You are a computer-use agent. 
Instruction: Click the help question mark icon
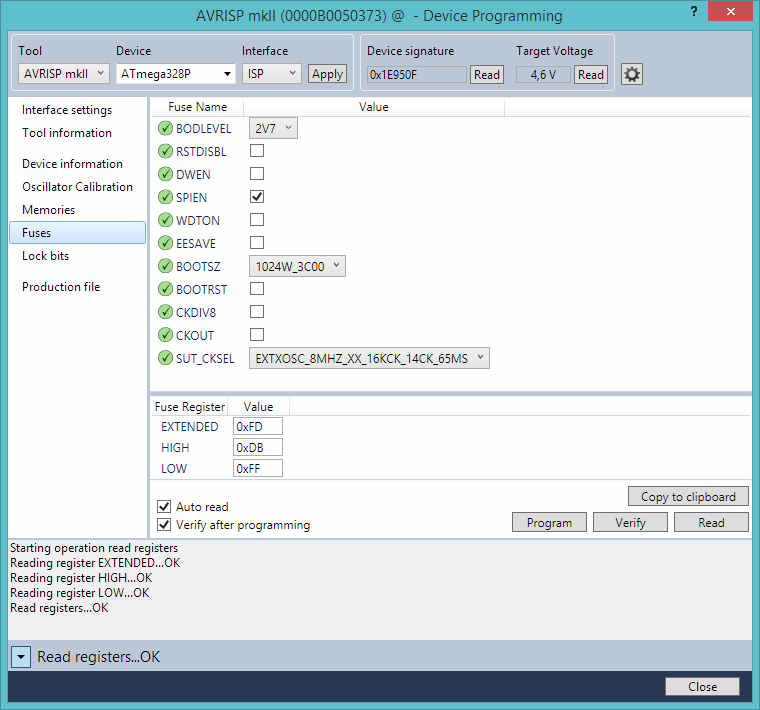pyautogui.click(x=694, y=11)
